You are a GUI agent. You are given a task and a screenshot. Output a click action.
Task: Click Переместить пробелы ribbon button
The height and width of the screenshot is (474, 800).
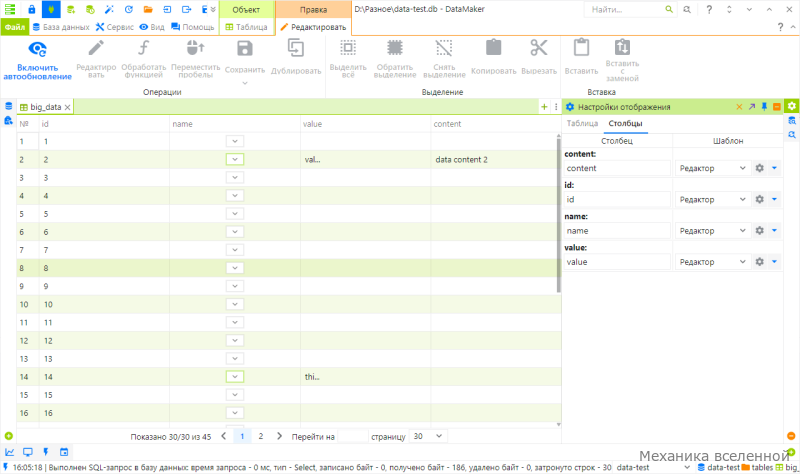tap(195, 59)
